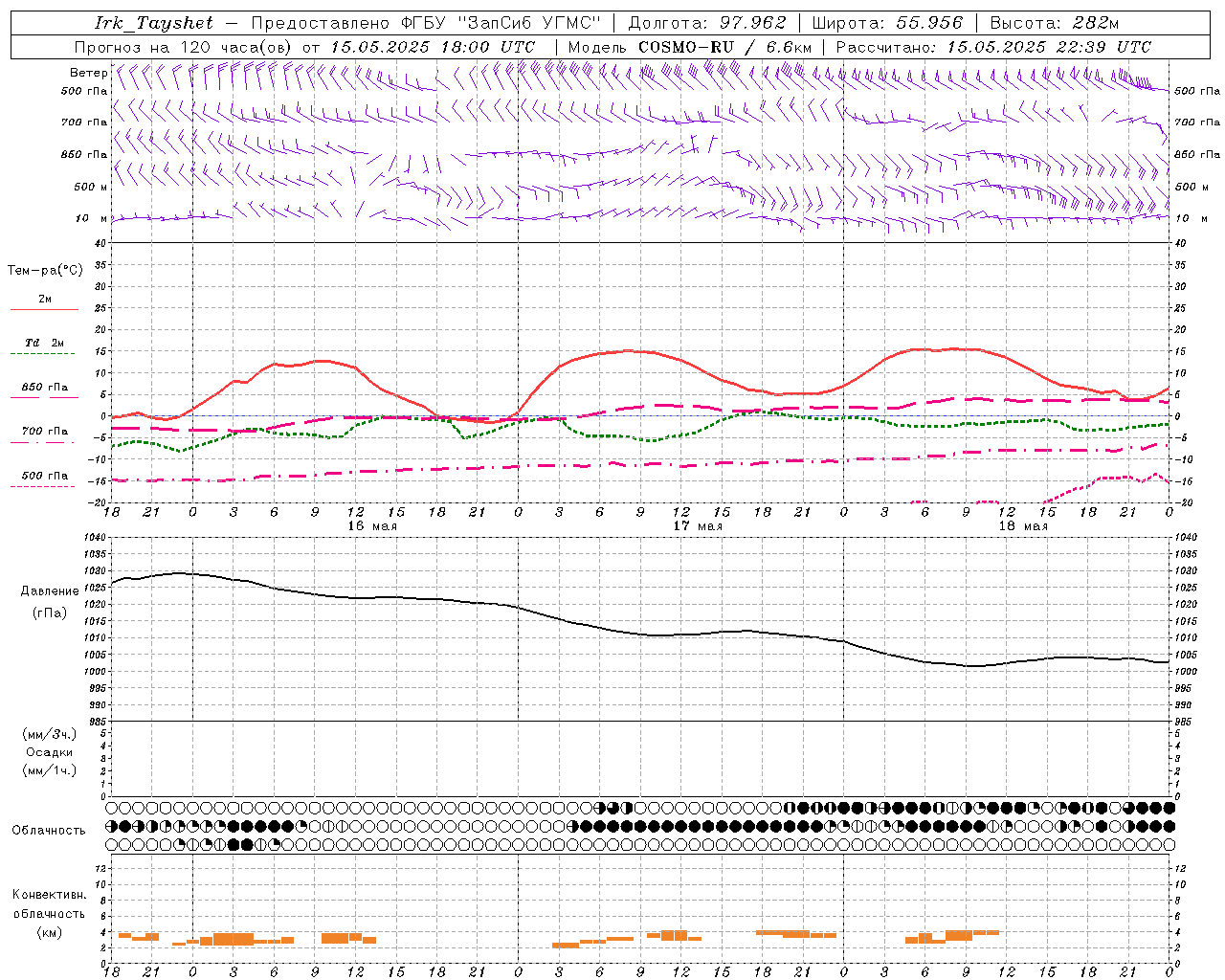Screen dimensions: 1225x980
Task: Click the "(мм/1ч.)" precipitation unit label
Action: [x=50, y=770]
